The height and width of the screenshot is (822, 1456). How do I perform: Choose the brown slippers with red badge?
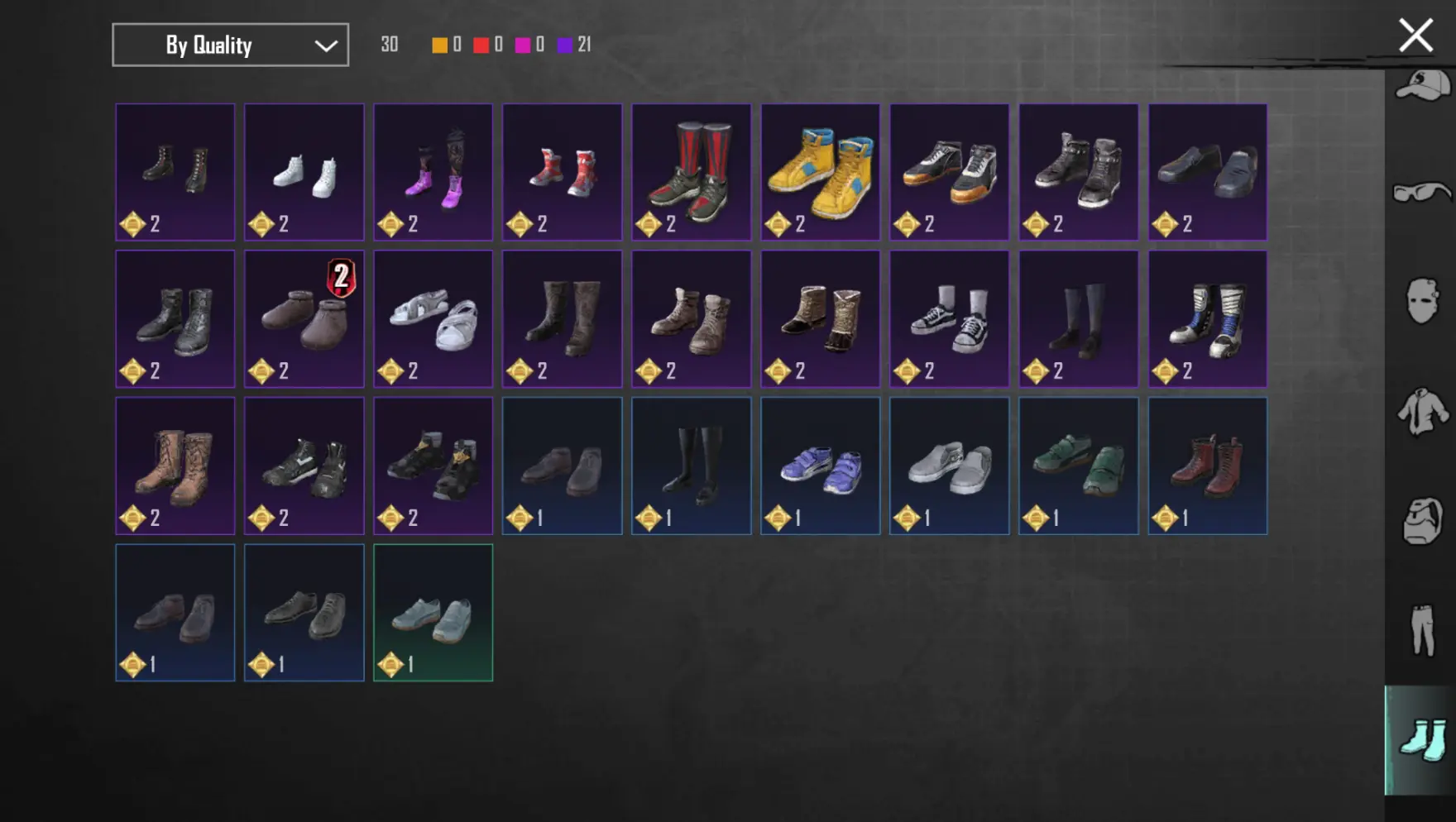[304, 319]
